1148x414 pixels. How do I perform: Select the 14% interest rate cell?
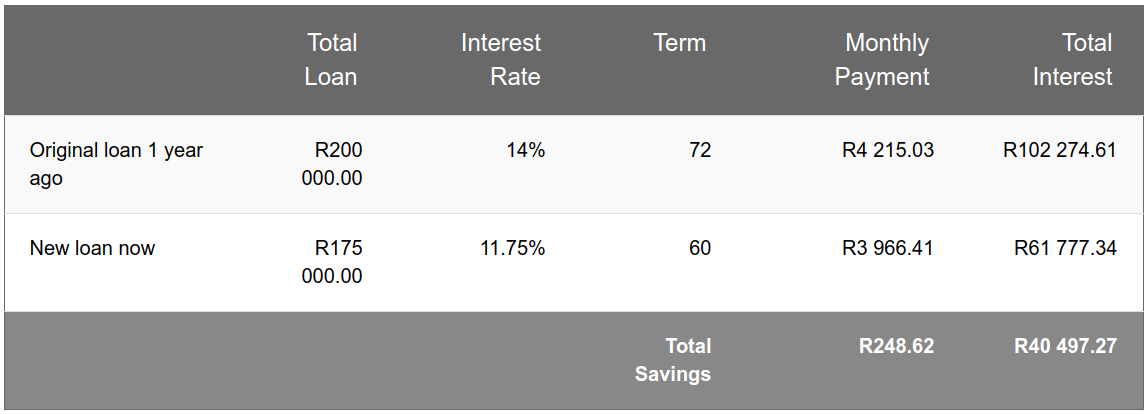click(x=526, y=150)
